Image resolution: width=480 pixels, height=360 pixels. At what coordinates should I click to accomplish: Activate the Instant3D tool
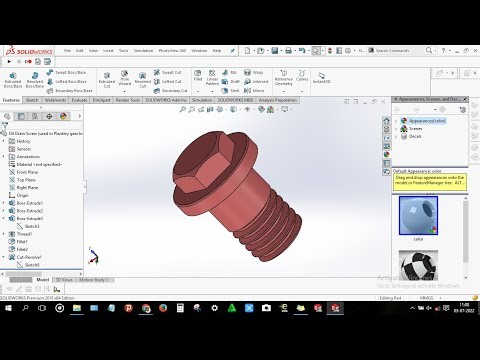pyautogui.click(x=321, y=77)
